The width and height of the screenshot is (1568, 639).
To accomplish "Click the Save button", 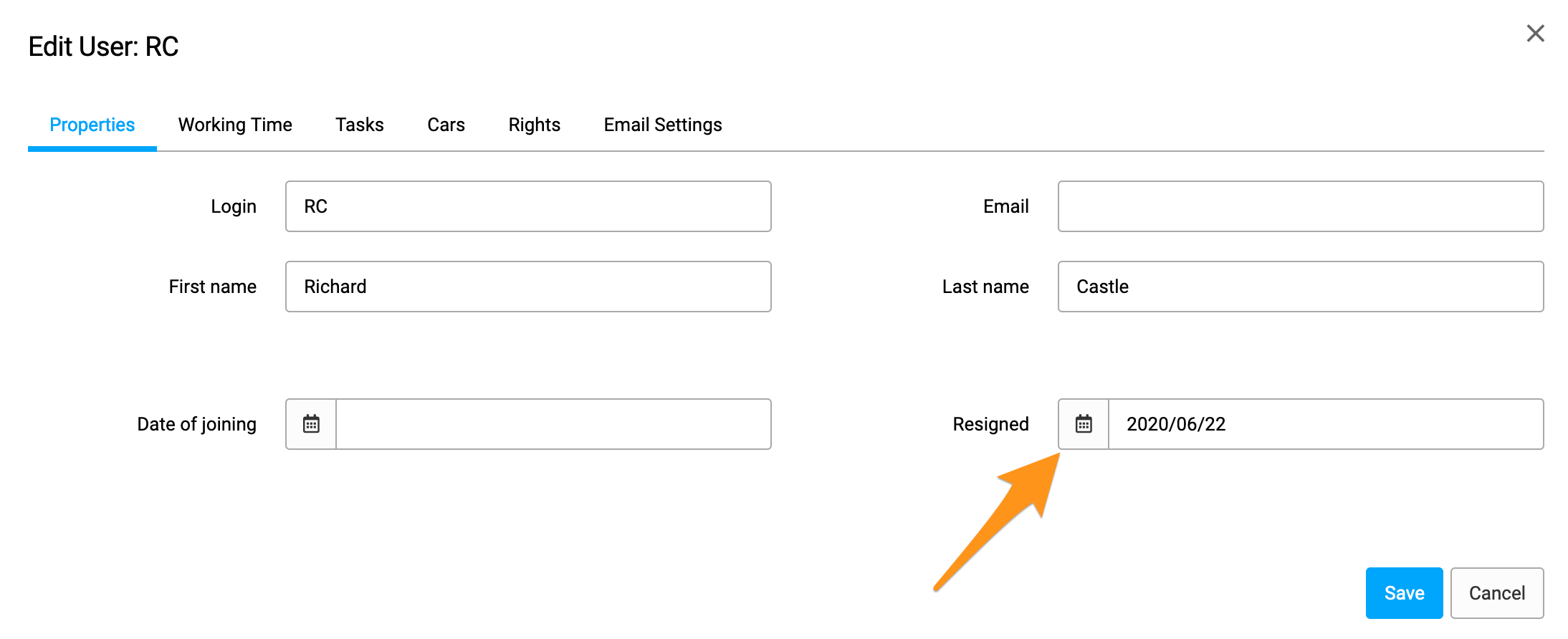I will pos(1404,593).
